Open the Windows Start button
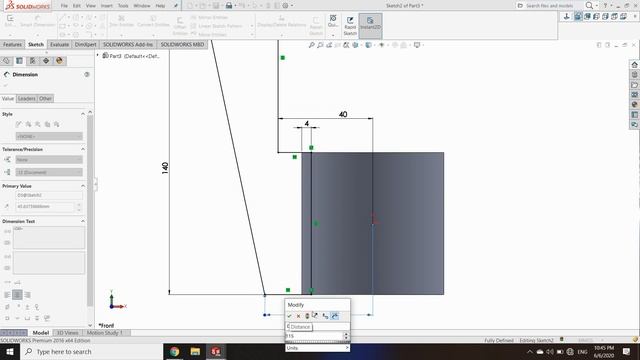 click(9, 351)
